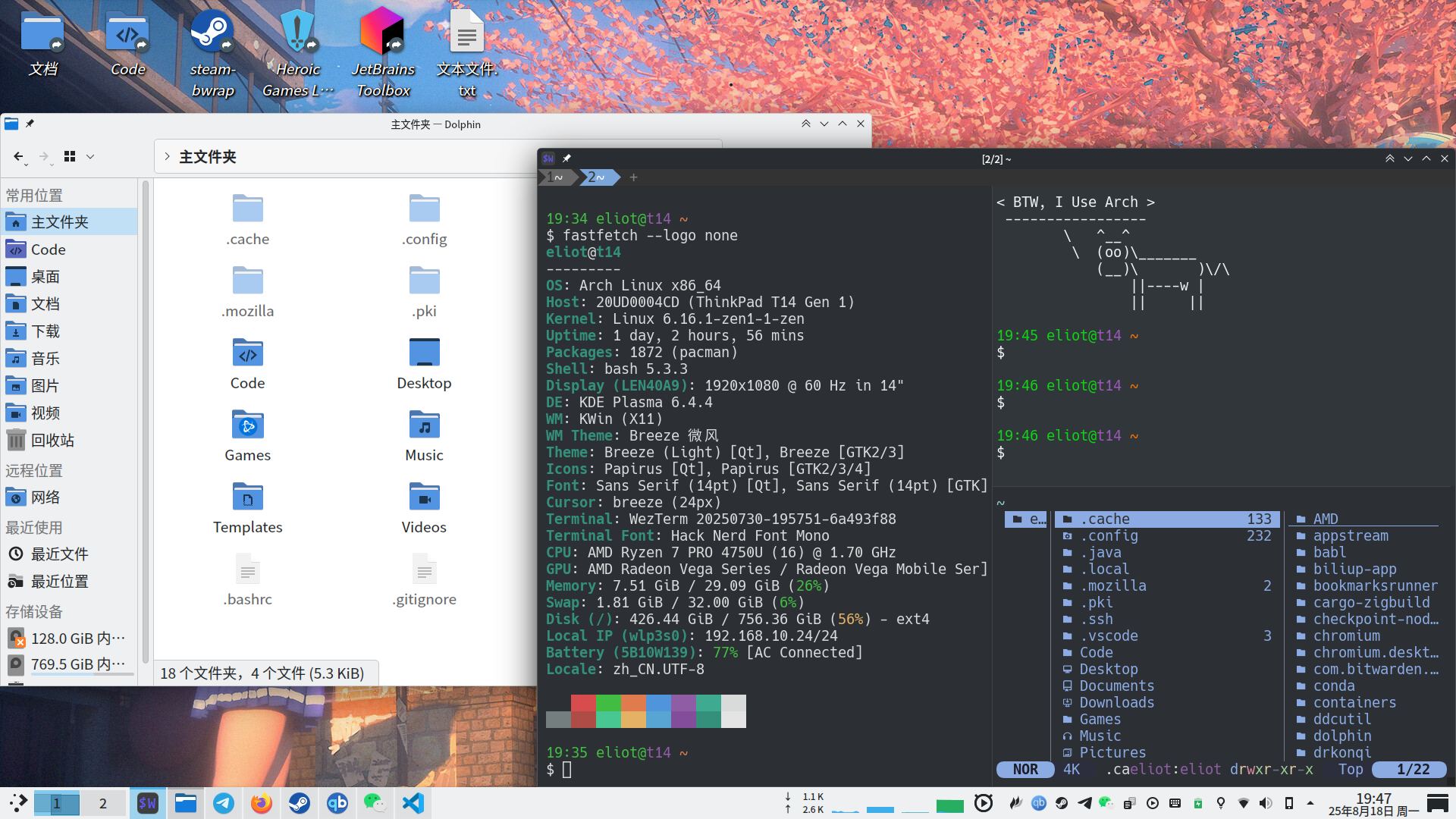The width and height of the screenshot is (1456, 819).
Task: Open WeChat from the taskbar
Action: [x=375, y=803]
